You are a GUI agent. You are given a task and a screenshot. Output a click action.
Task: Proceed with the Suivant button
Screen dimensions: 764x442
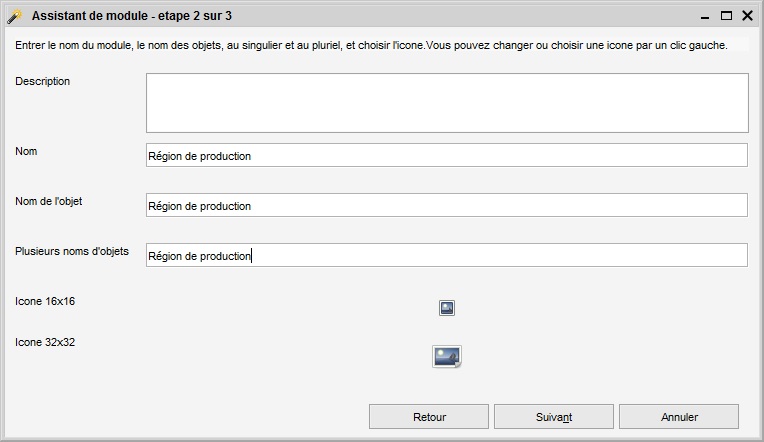[x=554, y=417]
